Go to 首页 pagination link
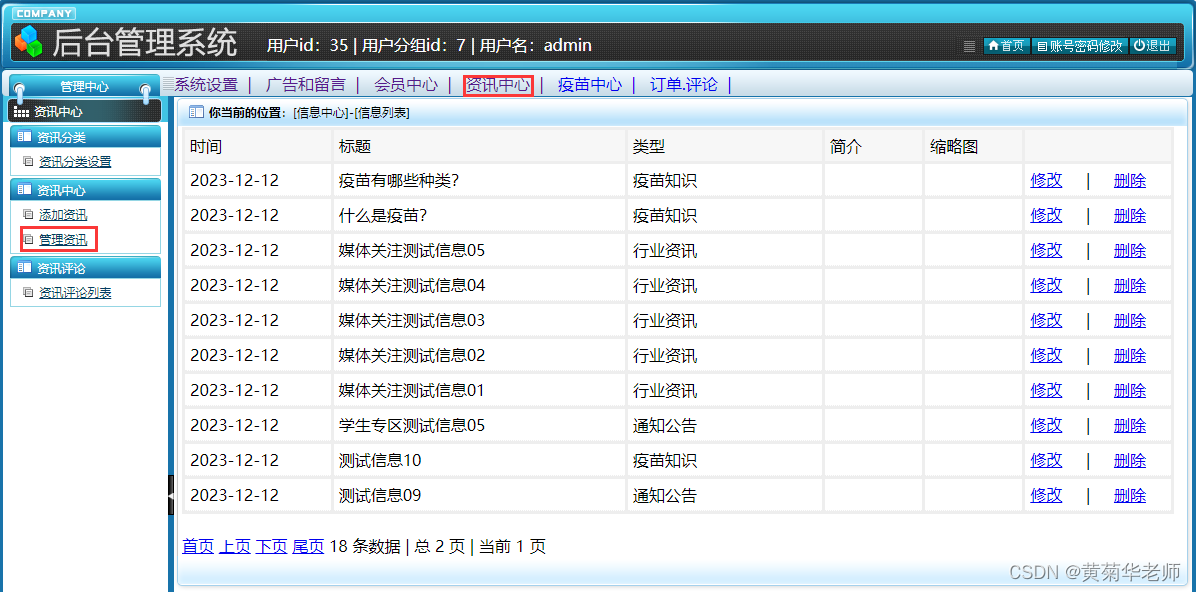Viewport: 1196px width, 592px height. 198,546
